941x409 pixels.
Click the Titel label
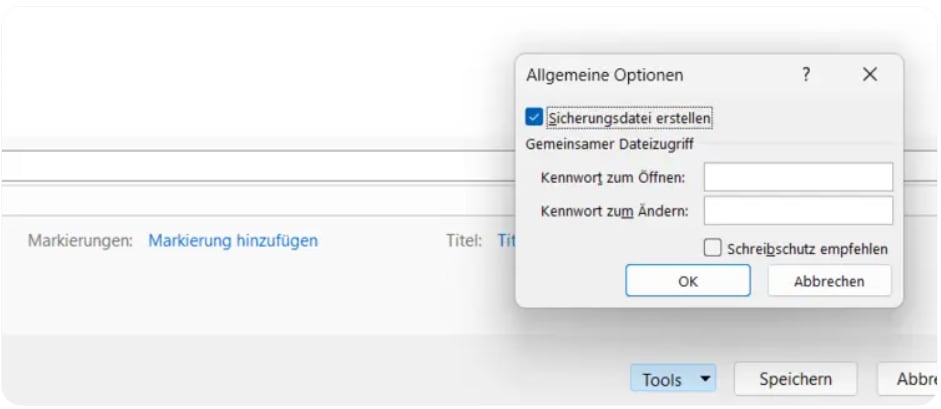pos(464,240)
